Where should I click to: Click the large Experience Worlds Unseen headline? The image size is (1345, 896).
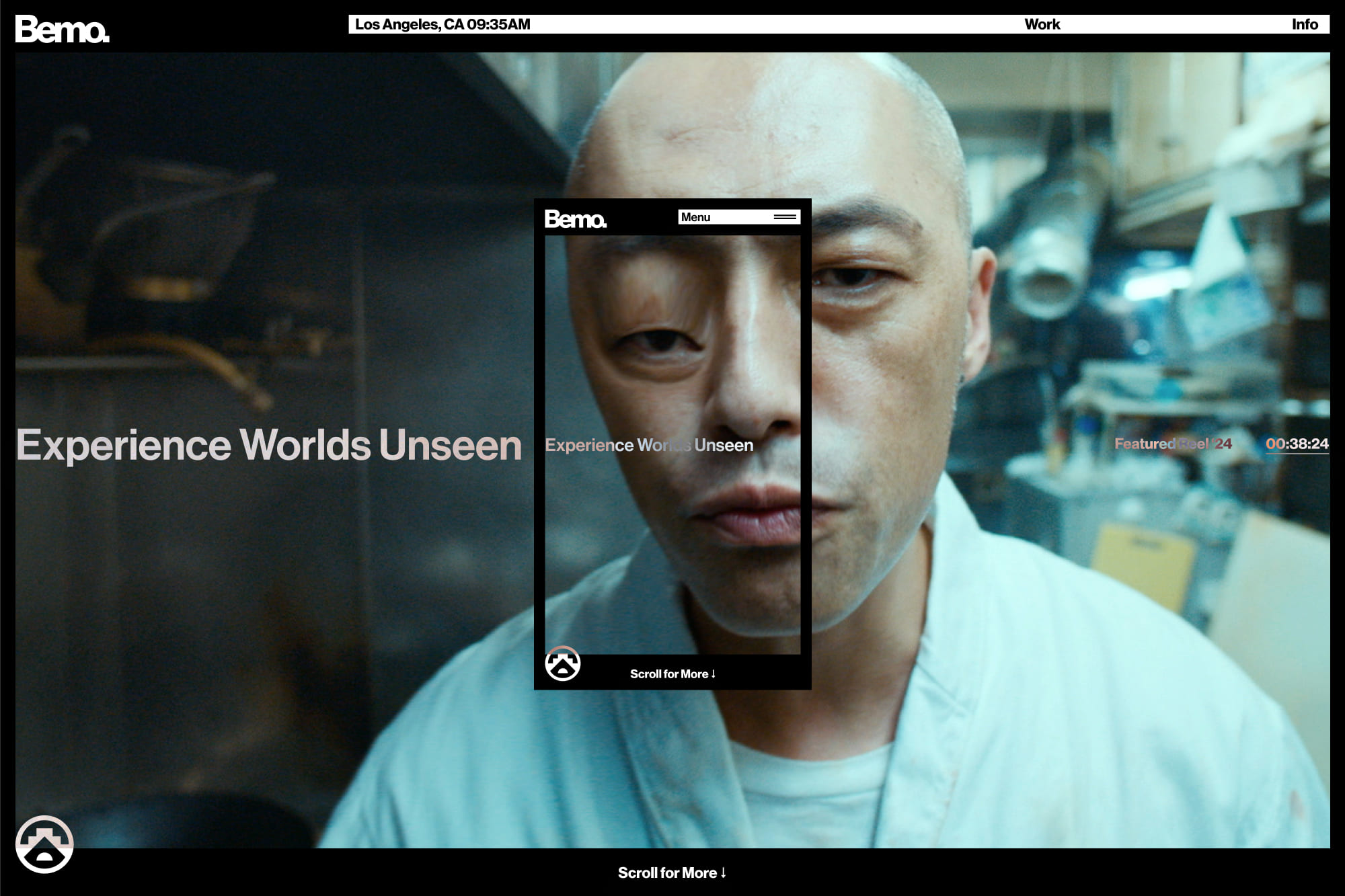click(269, 445)
